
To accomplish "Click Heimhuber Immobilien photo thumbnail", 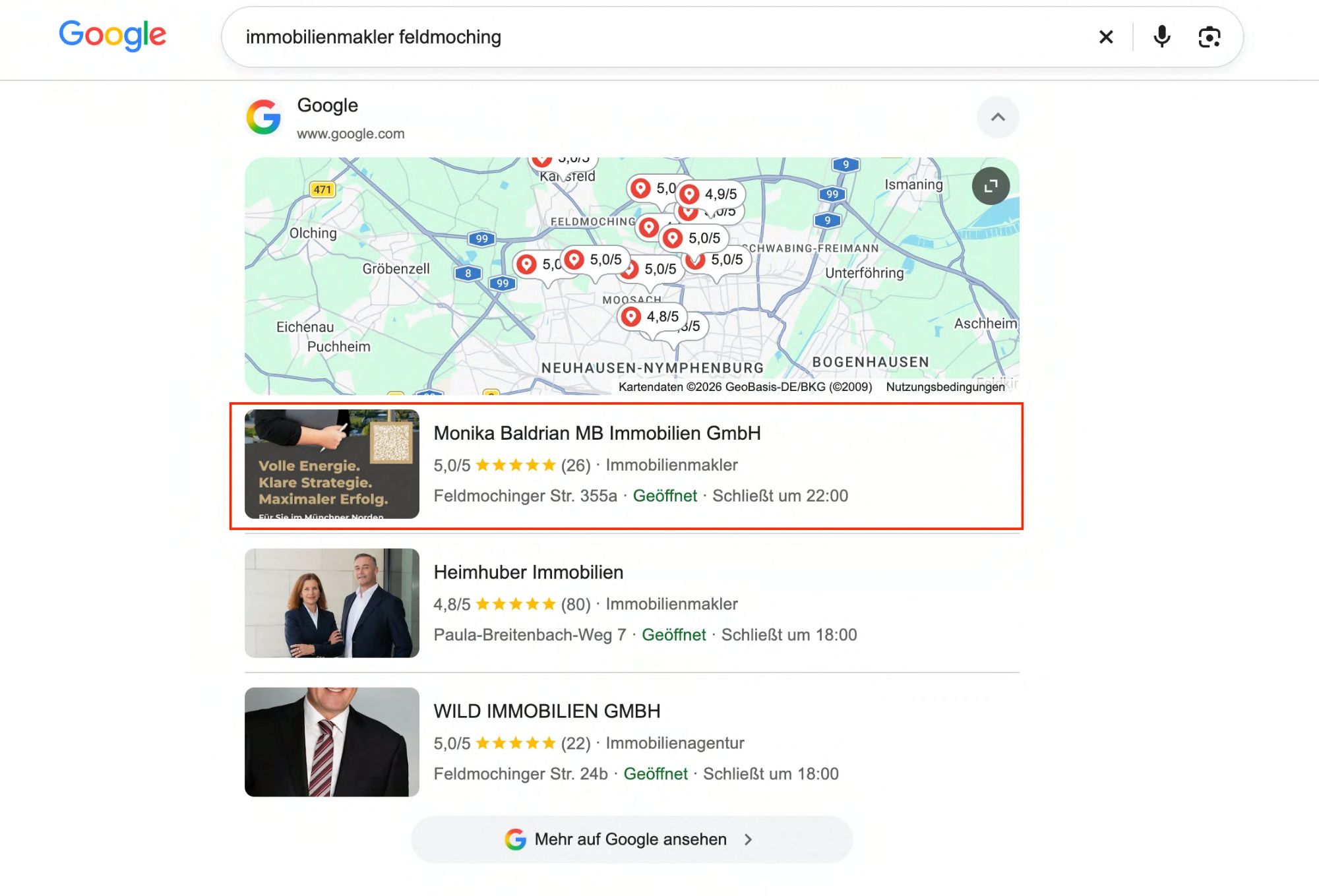I will pos(332,603).
